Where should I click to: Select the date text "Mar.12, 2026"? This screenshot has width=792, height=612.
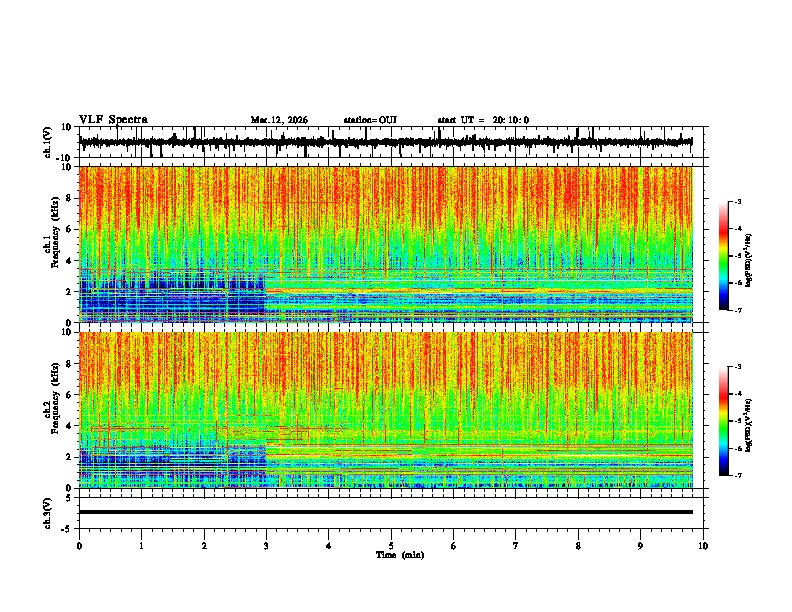click(279, 120)
